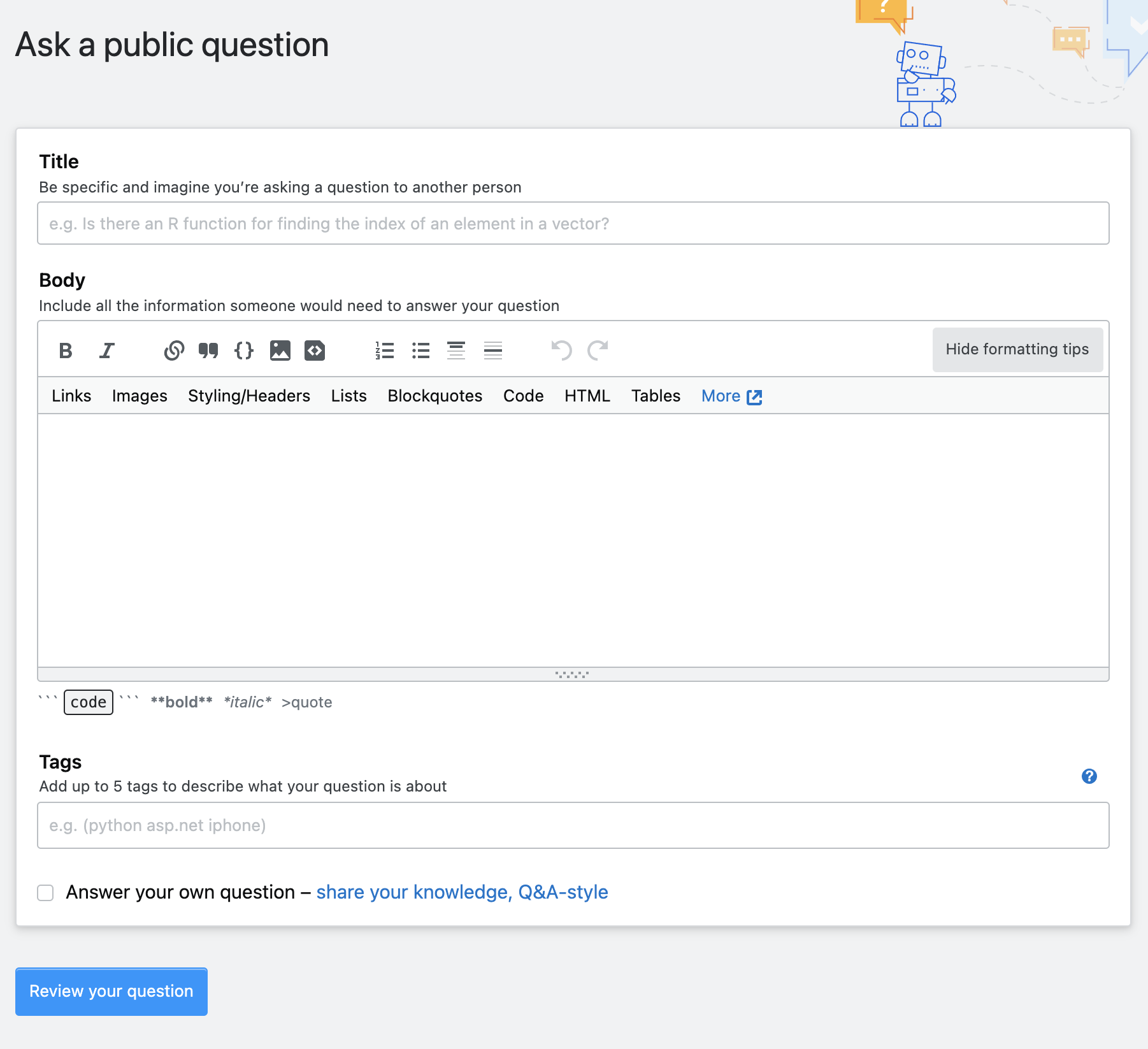The height and width of the screenshot is (1049, 1148).
Task: Open the Images formatting tip tab
Action: pyautogui.click(x=140, y=396)
